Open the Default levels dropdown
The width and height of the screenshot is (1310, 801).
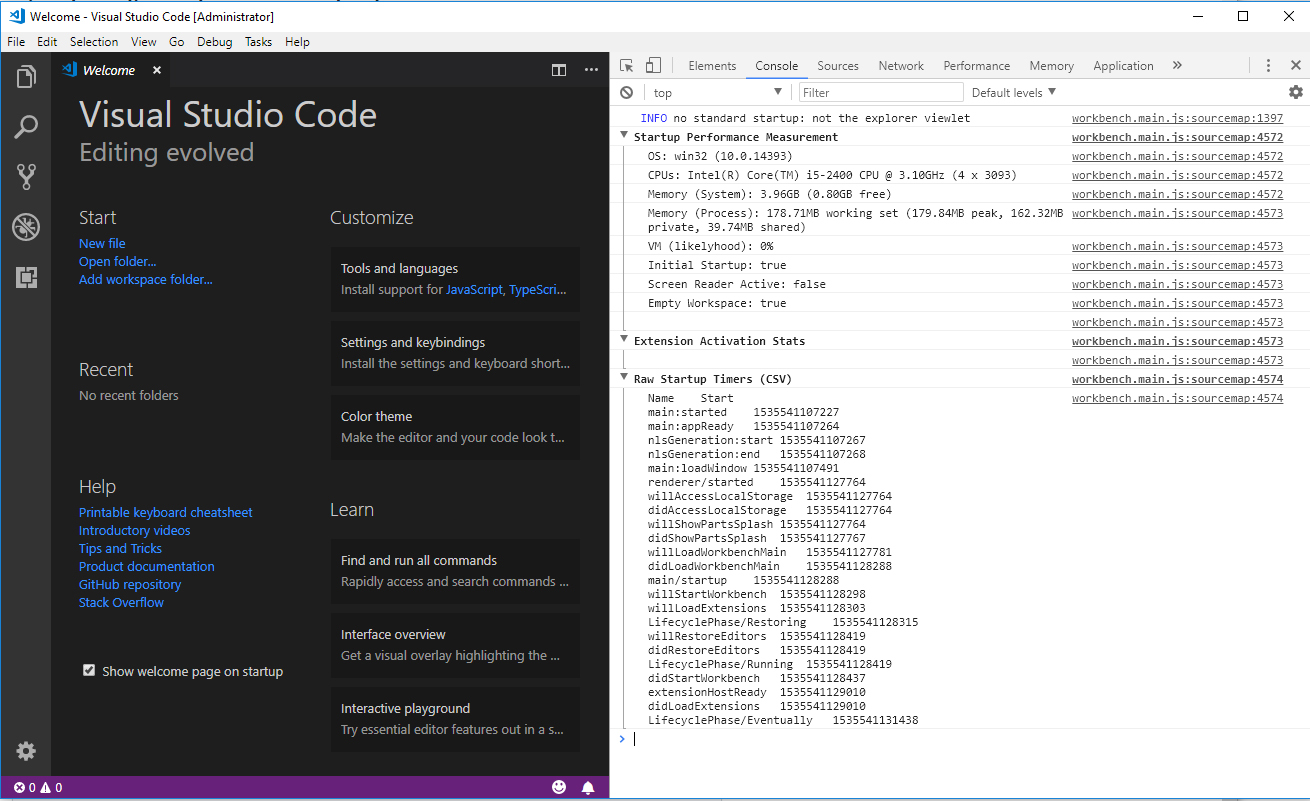[1008, 92]
